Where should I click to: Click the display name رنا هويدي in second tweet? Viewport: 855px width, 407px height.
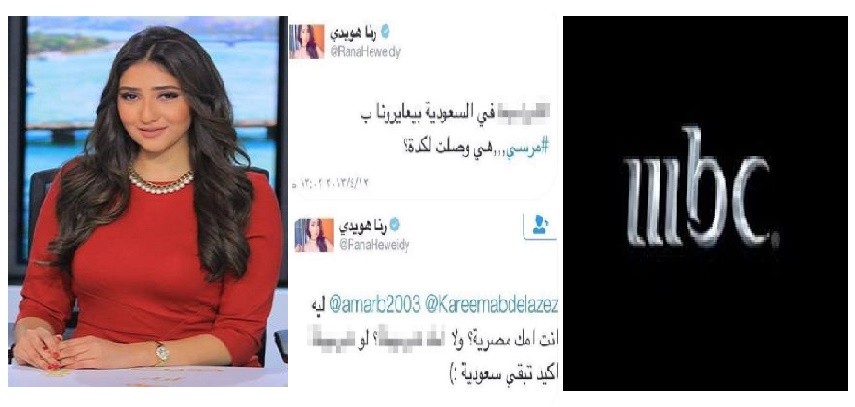coord(363,225)
